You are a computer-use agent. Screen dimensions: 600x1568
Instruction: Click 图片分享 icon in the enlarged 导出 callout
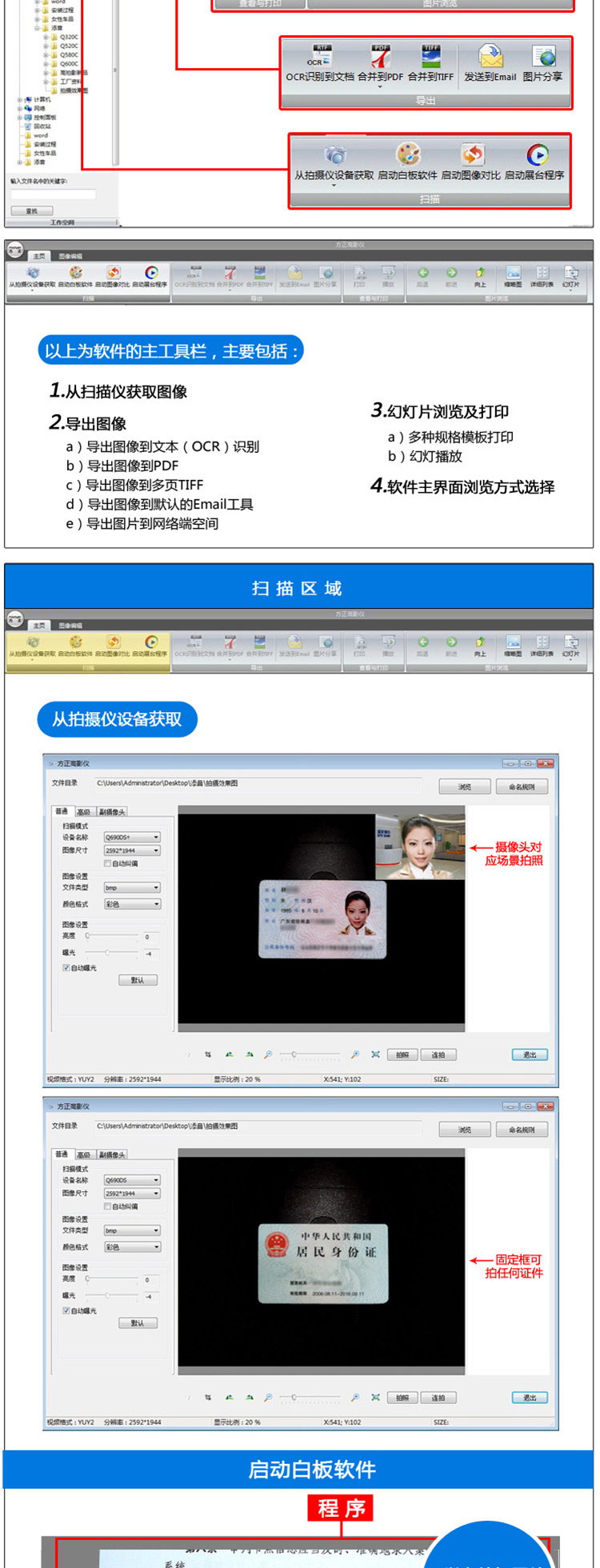tap(542, 64)
